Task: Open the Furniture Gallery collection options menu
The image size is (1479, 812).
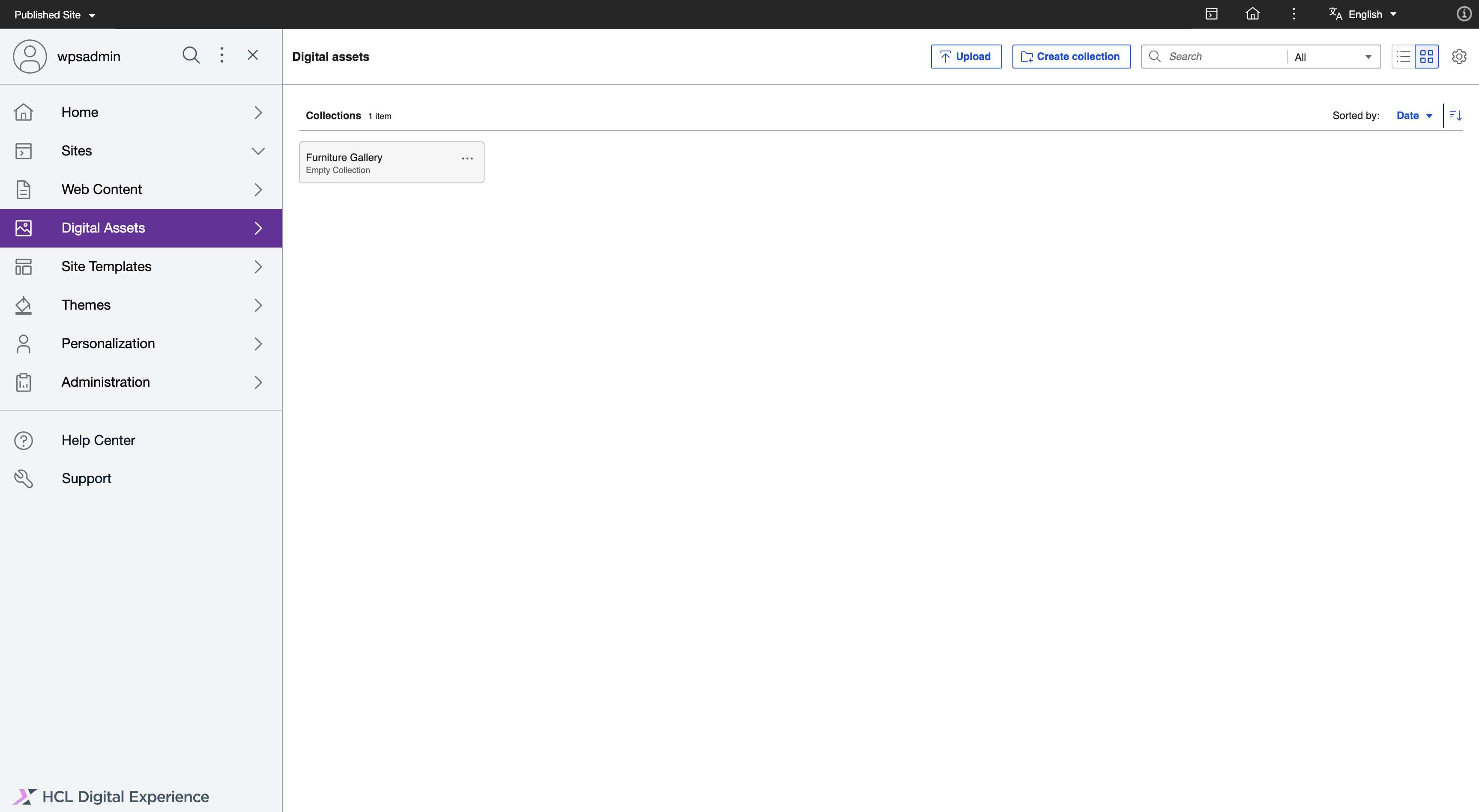Action: (467, 158)
